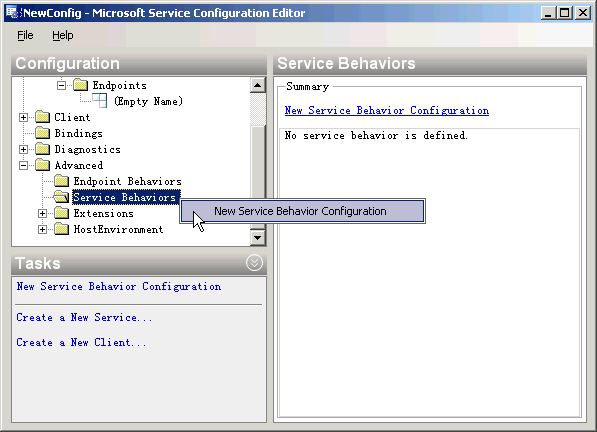Open the File menu
The width and height of the screenshot is (597, 432).
[x=25, y=35]
